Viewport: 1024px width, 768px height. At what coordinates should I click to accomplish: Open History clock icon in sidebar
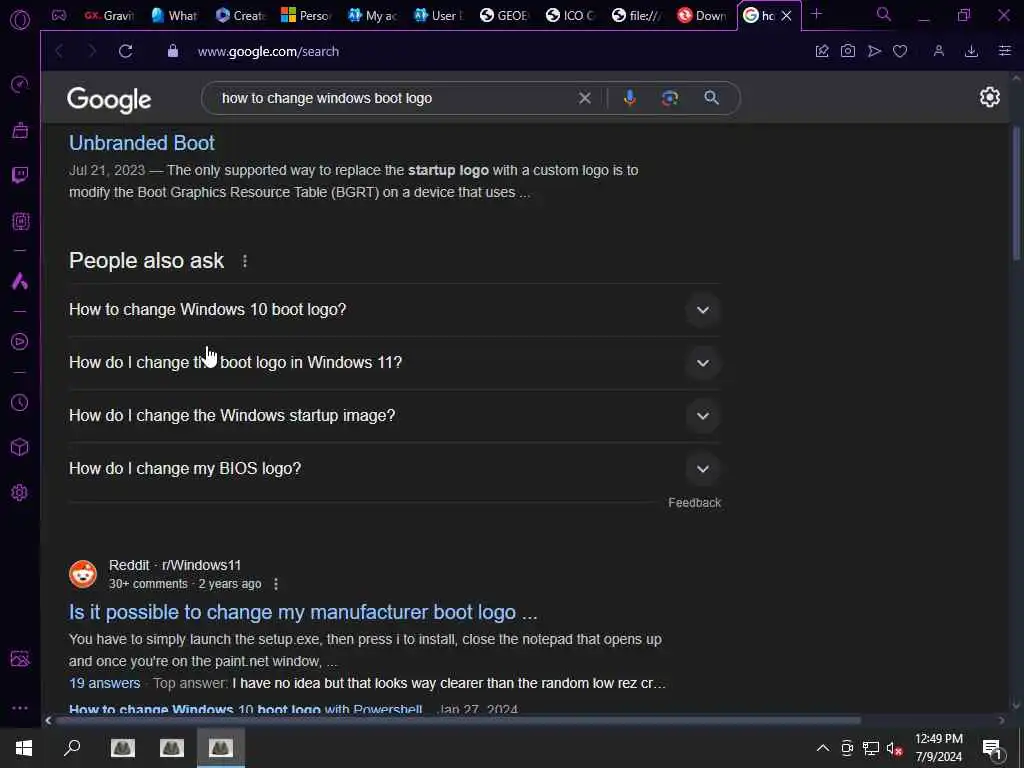20,402
